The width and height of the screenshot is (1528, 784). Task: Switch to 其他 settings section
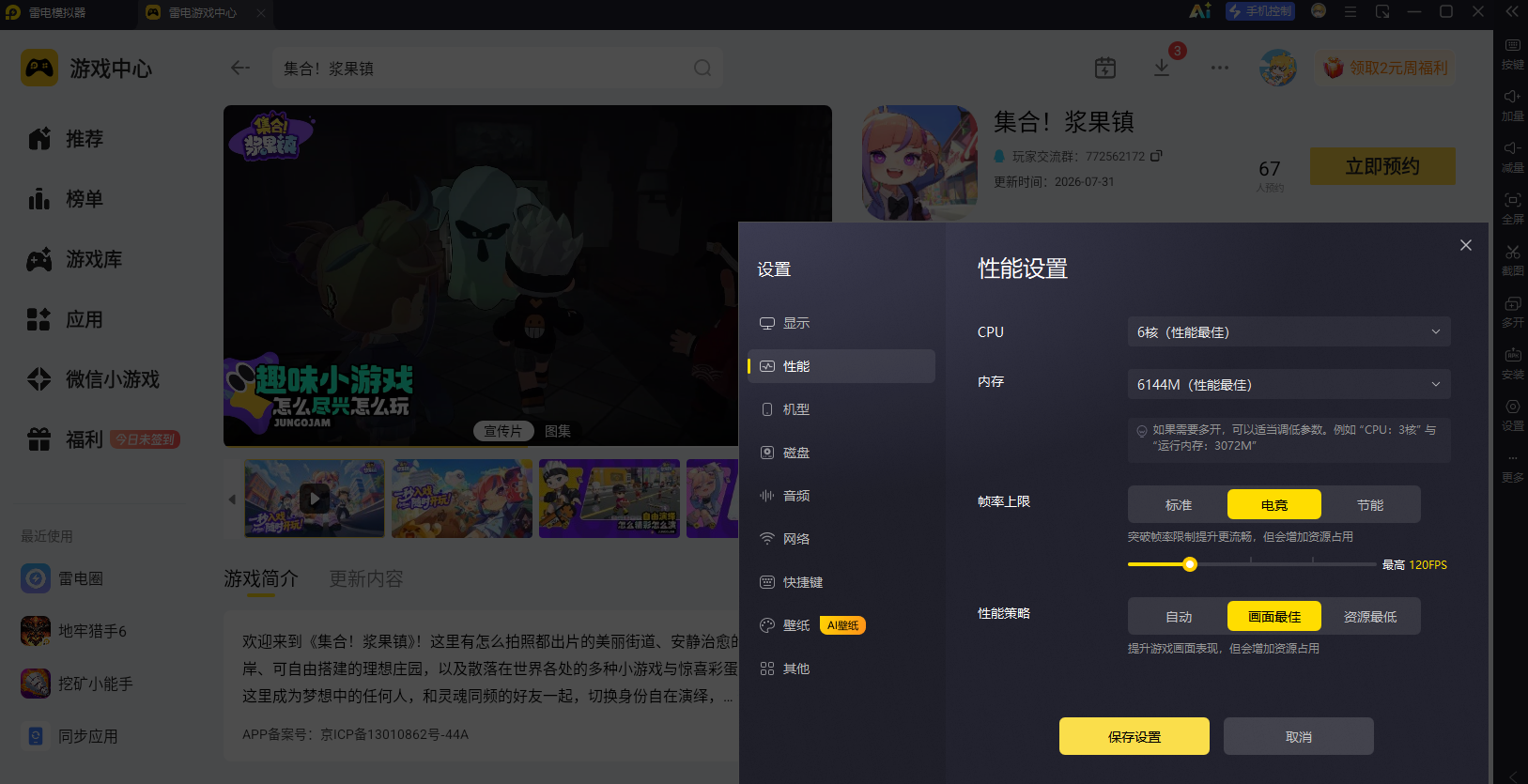[841, 669]
